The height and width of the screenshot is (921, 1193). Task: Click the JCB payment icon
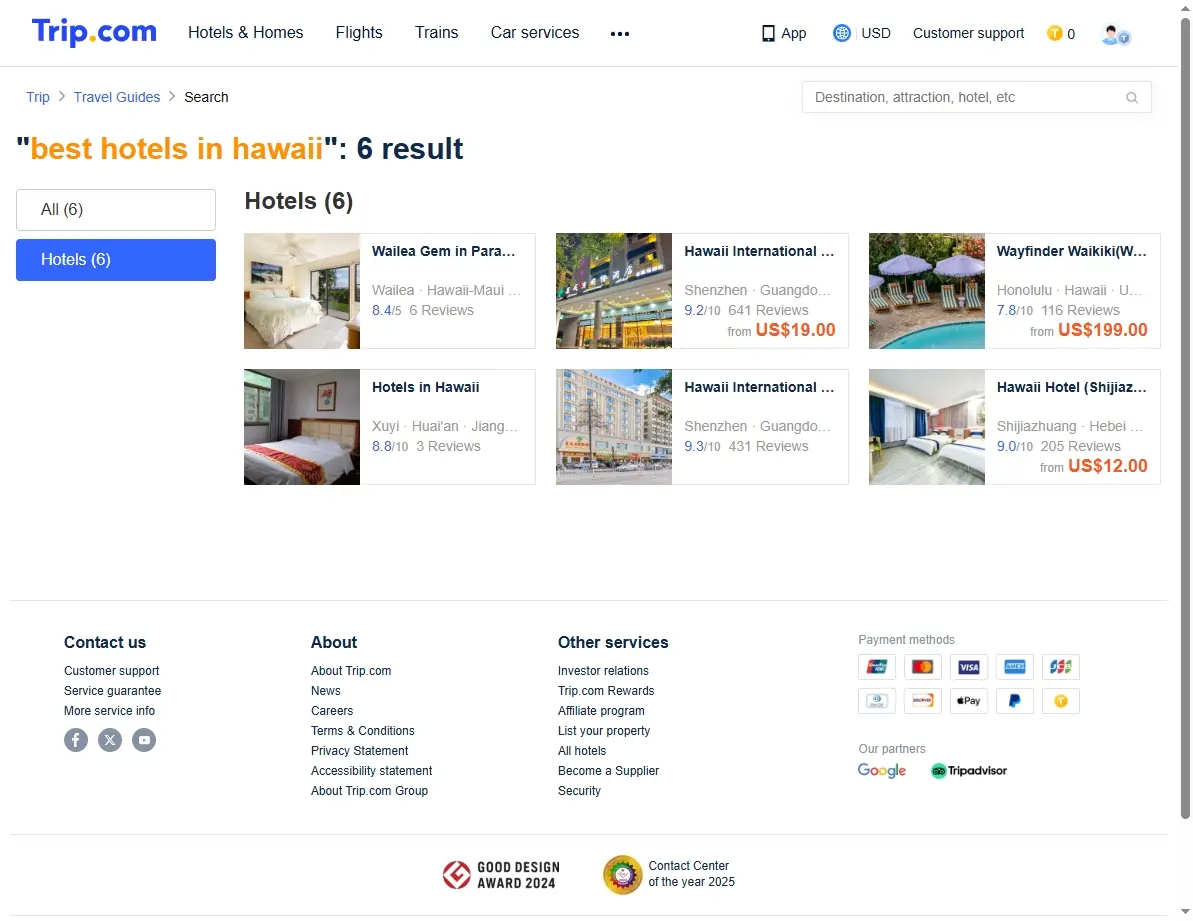point(1061,667)
